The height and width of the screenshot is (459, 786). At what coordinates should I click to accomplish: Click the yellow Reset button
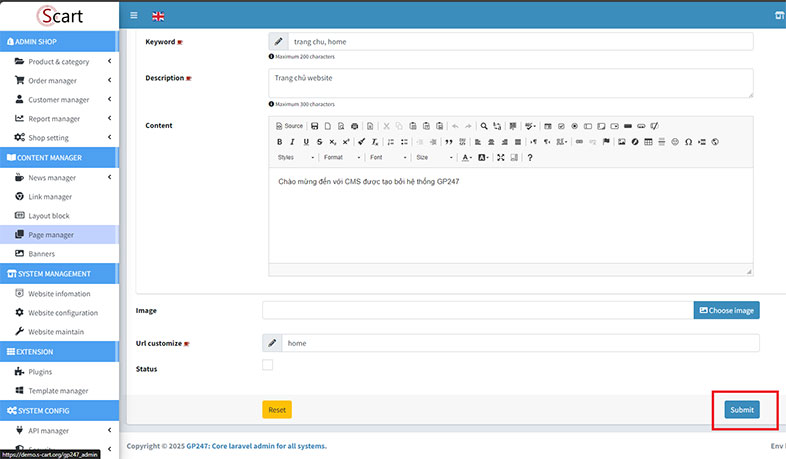pos(277,410)
